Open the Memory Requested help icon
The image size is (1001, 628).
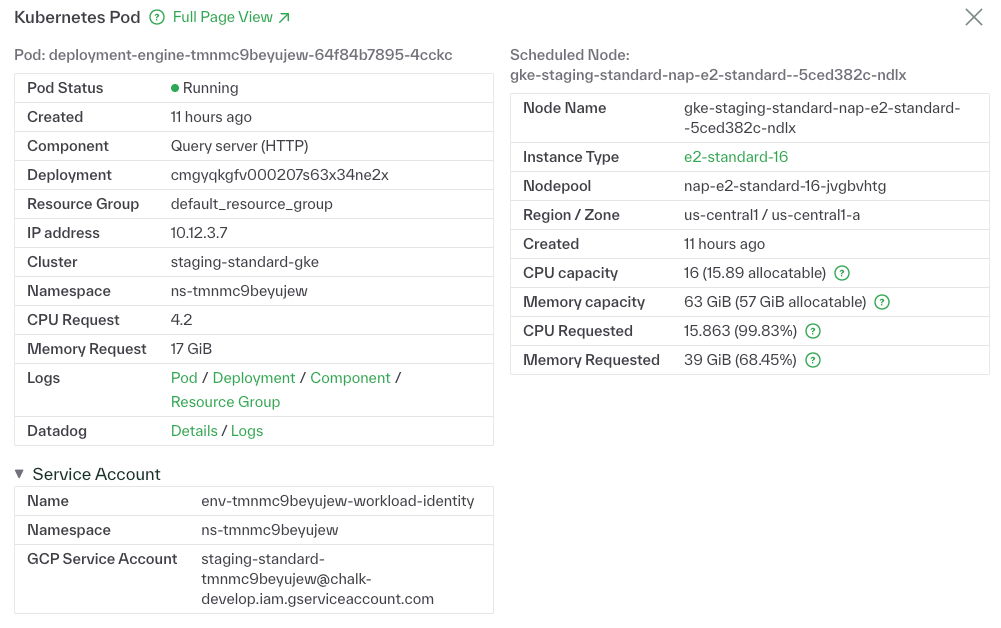click(x=812, y=359)
